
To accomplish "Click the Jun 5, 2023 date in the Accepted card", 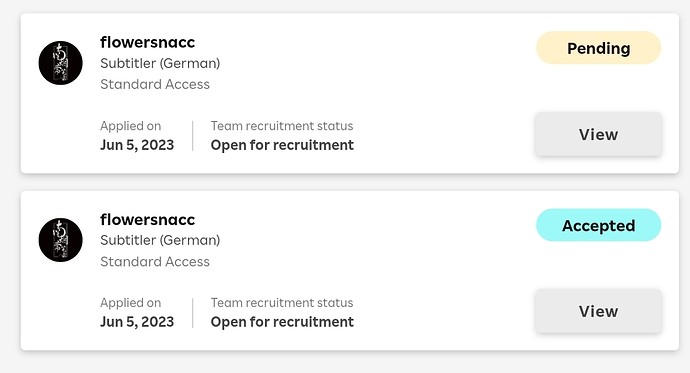I will (x=137, y=322).
